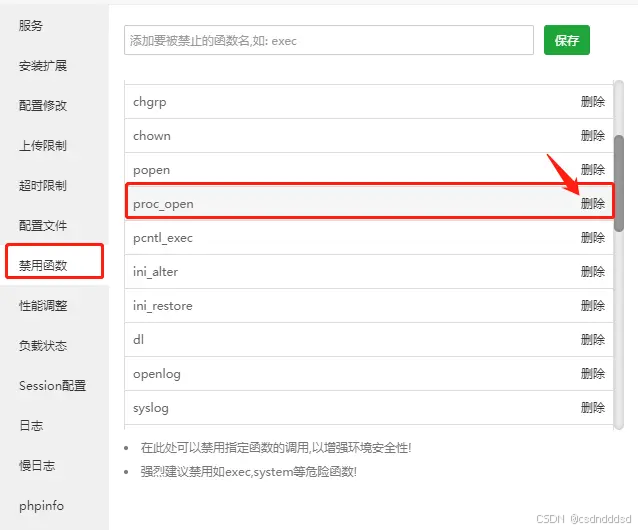The width and height of the screenshot is (638, 530).
Task: Open the 负载状态 tab
Action: coord(43,345)
